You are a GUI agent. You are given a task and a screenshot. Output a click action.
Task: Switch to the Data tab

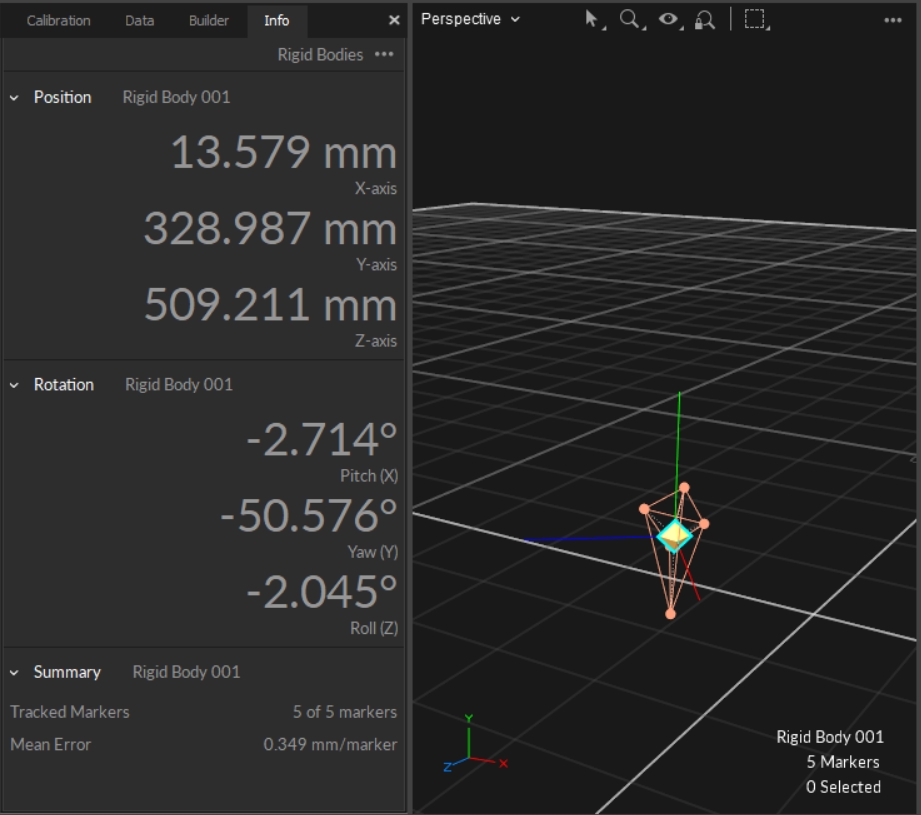(139, 20)
